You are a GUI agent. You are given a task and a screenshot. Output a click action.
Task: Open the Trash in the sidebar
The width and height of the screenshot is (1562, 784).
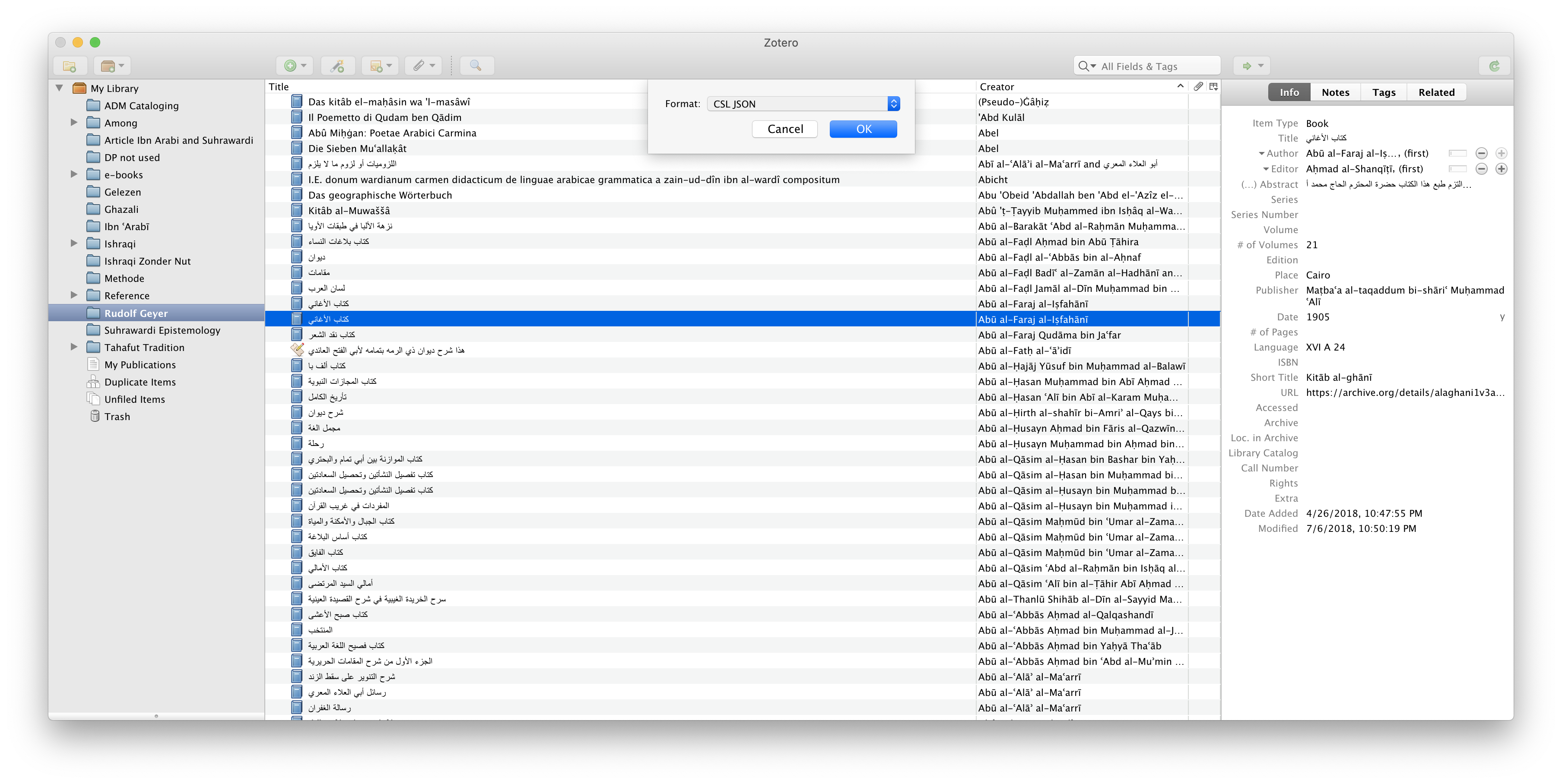[x=117, y=417]
